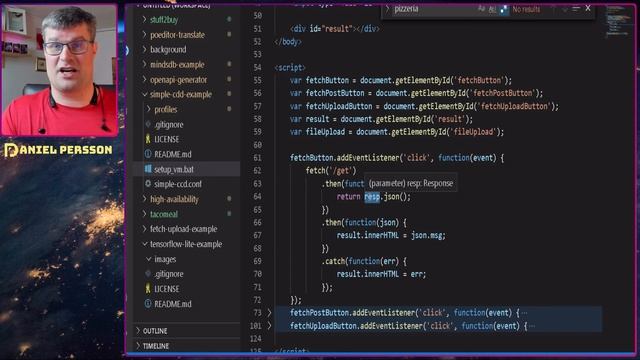
Task: Expand the openapi-generator folder
Action: (144, 80)
